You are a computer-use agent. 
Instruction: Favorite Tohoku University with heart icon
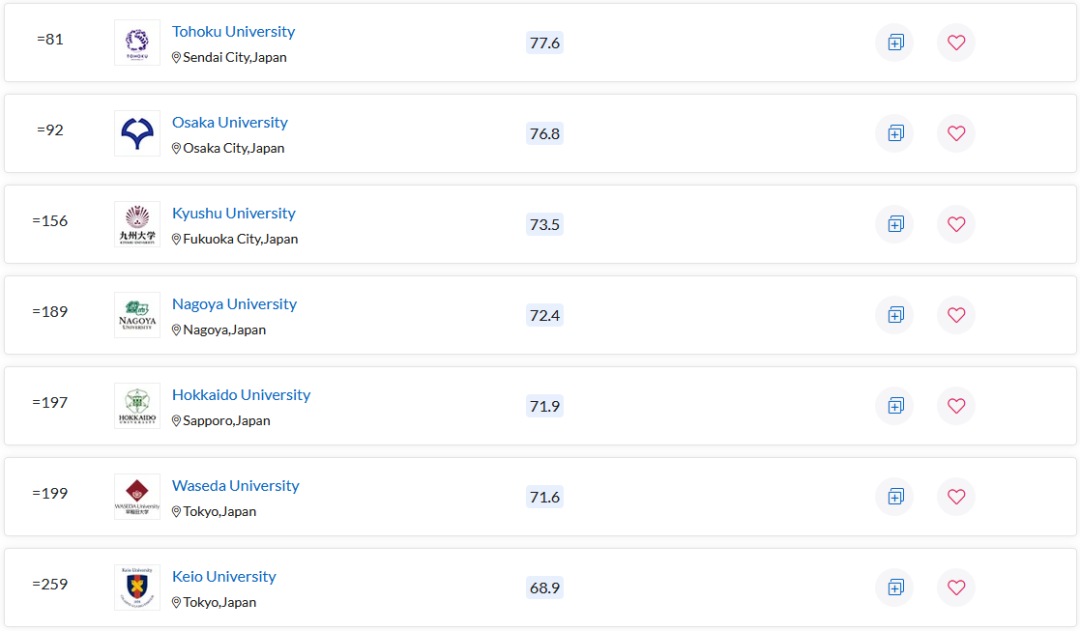(956, 43)
